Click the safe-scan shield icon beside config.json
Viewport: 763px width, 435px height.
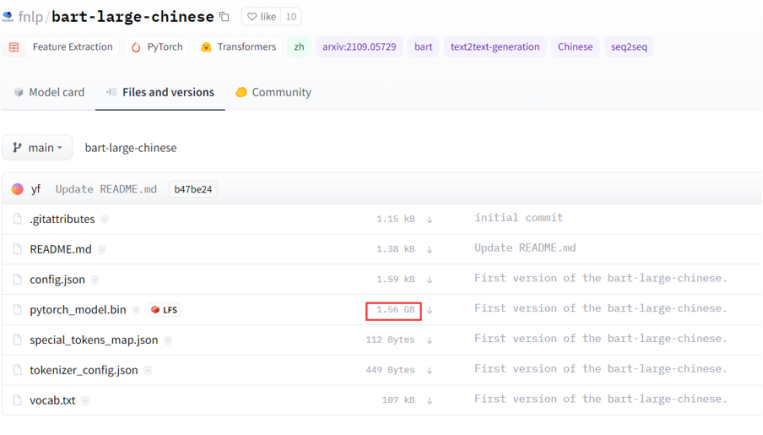(x=95, y=280)
